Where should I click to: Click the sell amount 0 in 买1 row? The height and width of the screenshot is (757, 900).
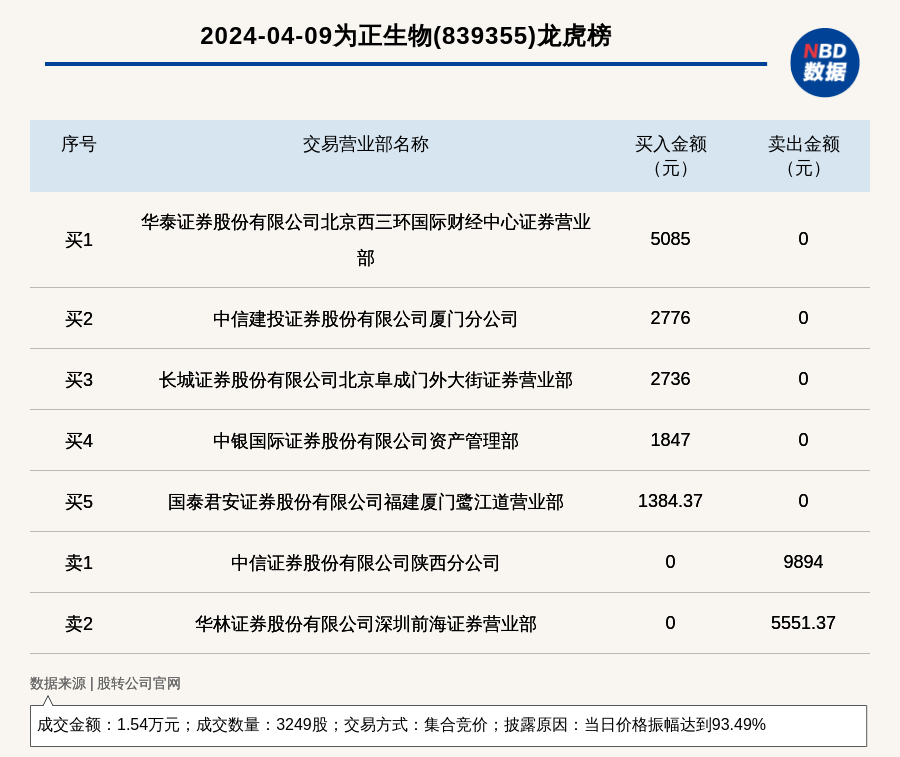pyautogui.click(x=803, y=239)
